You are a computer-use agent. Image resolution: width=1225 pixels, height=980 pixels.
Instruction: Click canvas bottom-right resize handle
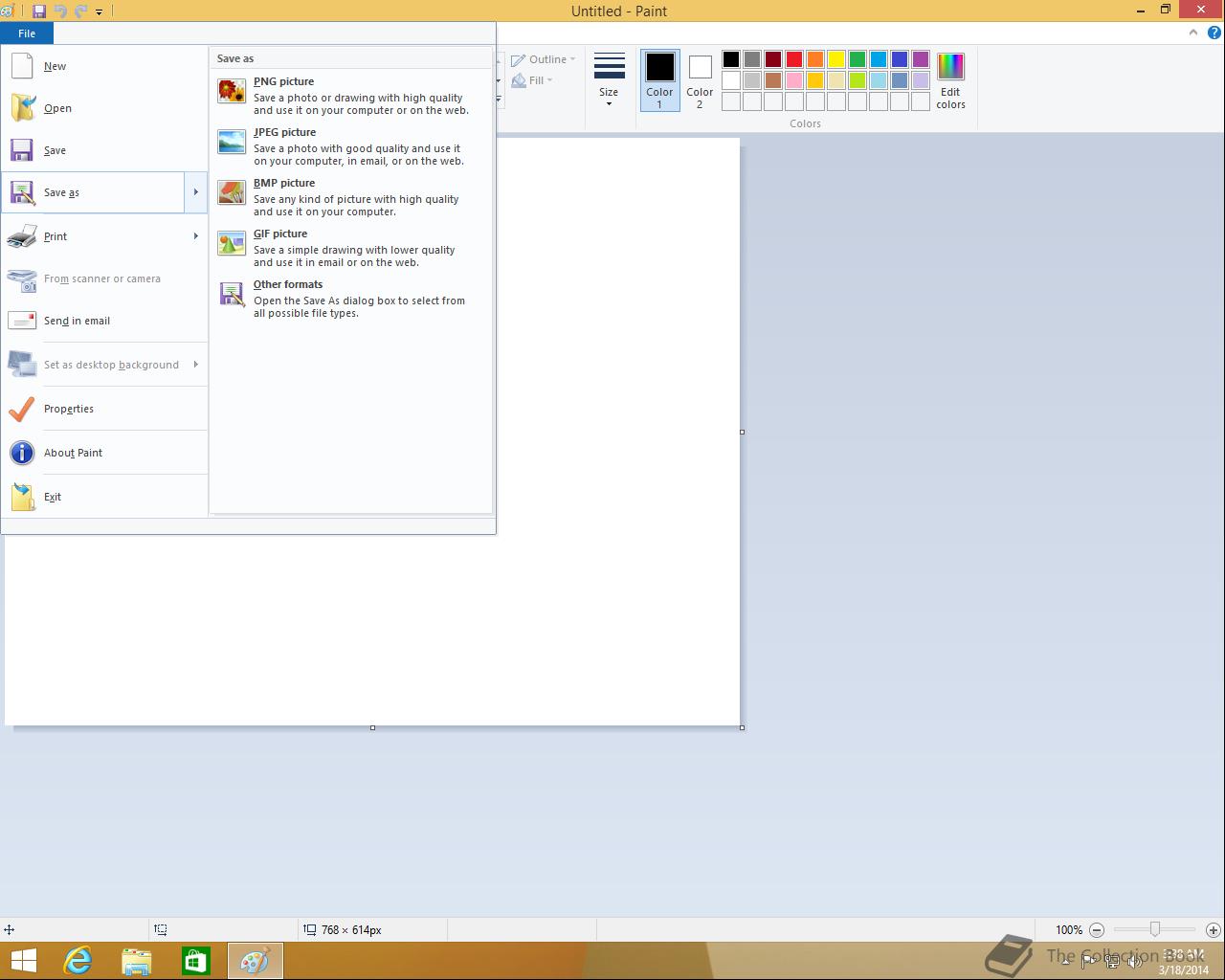[742, 727]
